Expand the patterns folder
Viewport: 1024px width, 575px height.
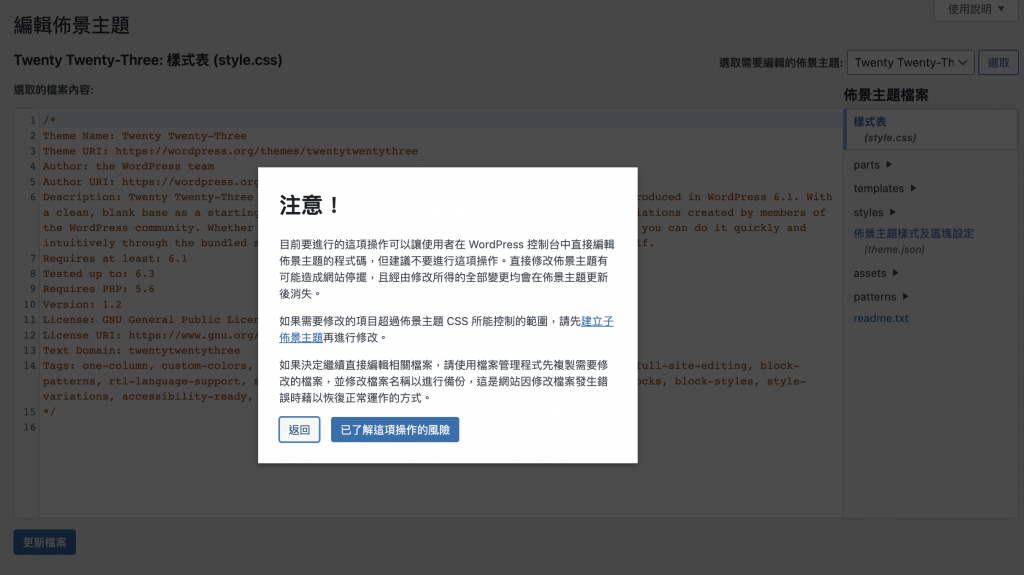[x=881, y=297]
